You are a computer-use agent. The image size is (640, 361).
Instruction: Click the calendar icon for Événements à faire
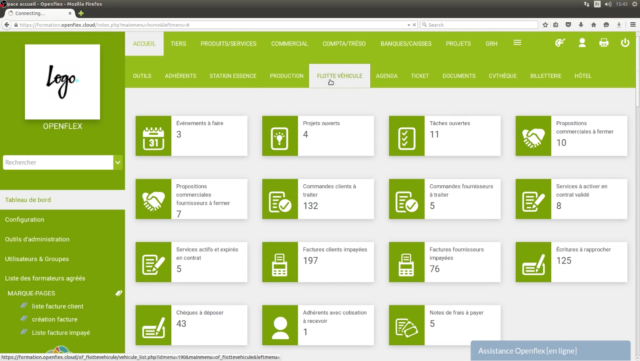[153, 136]
